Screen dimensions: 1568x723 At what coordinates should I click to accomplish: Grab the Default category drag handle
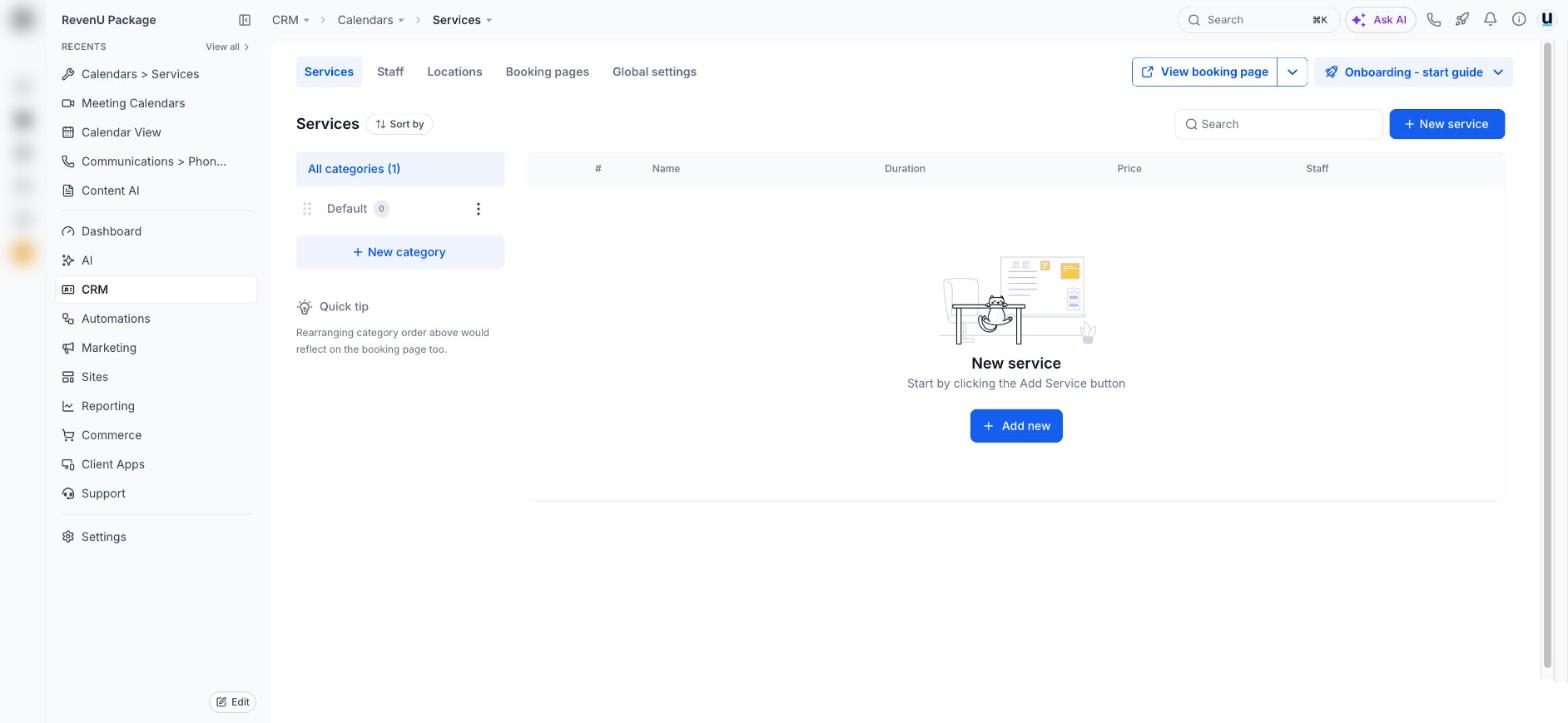click(307, 209)
